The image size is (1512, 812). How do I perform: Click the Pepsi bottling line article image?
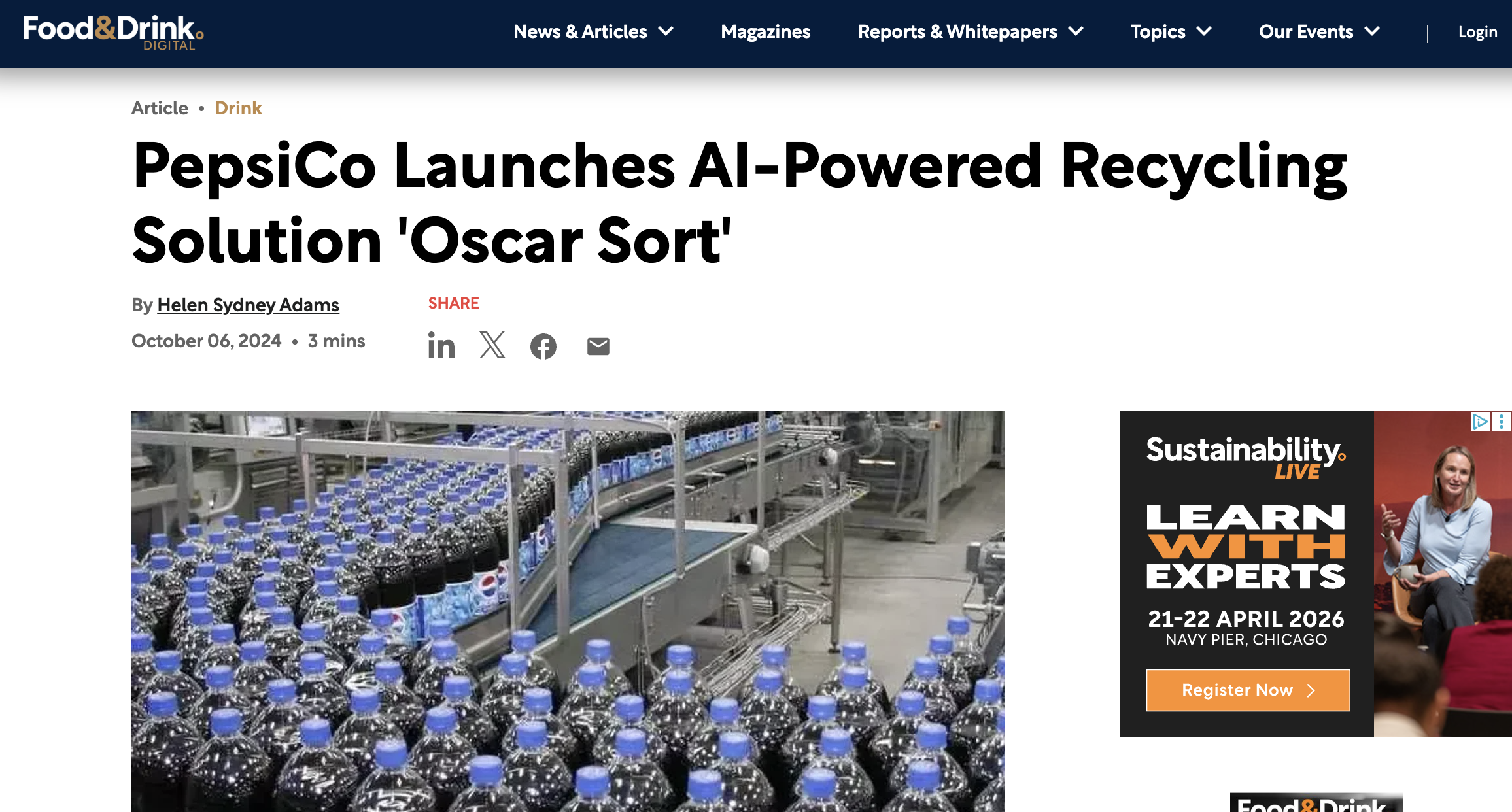click(568, 611)
